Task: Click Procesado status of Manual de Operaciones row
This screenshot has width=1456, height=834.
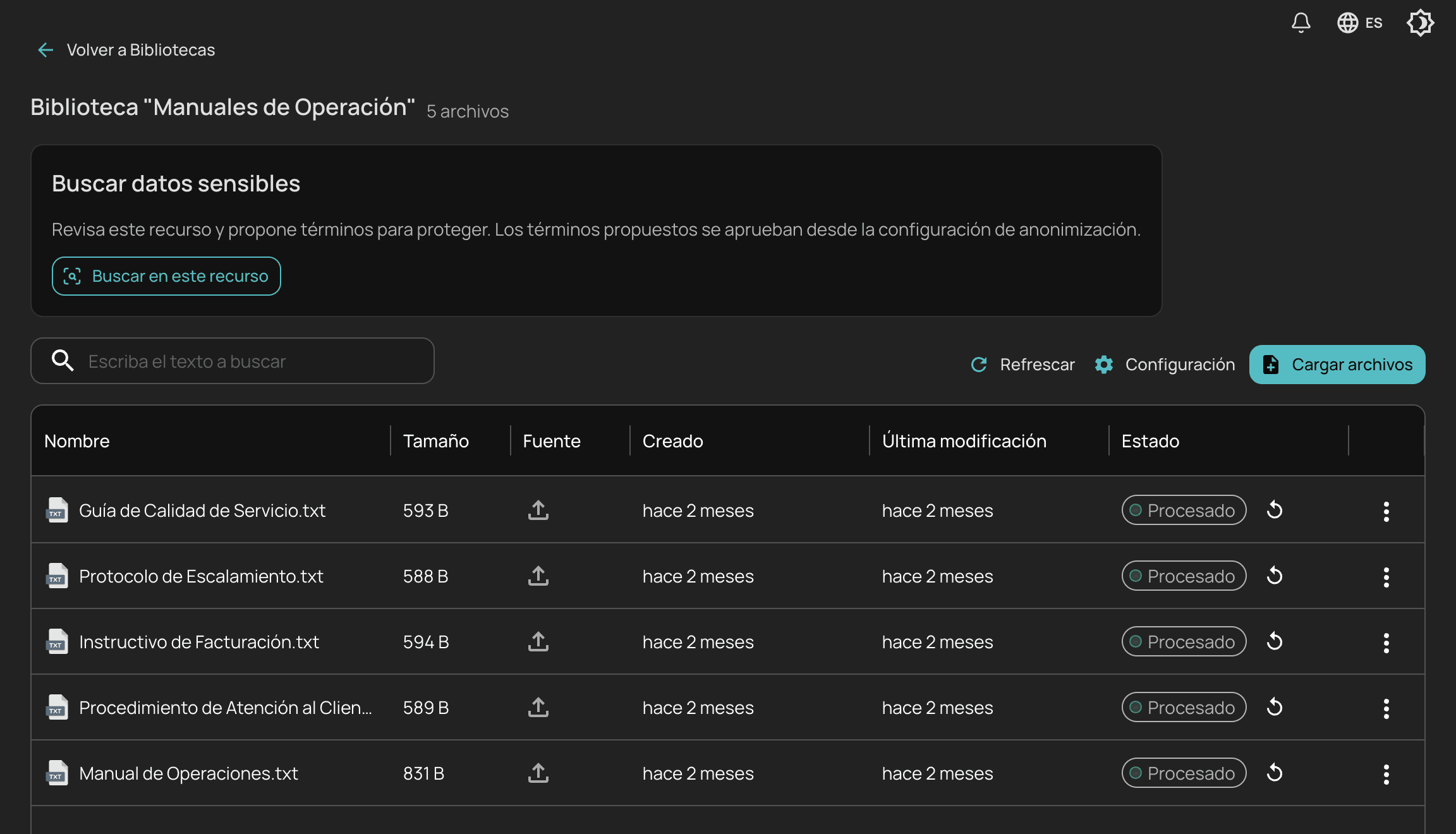Action: 1184,773
